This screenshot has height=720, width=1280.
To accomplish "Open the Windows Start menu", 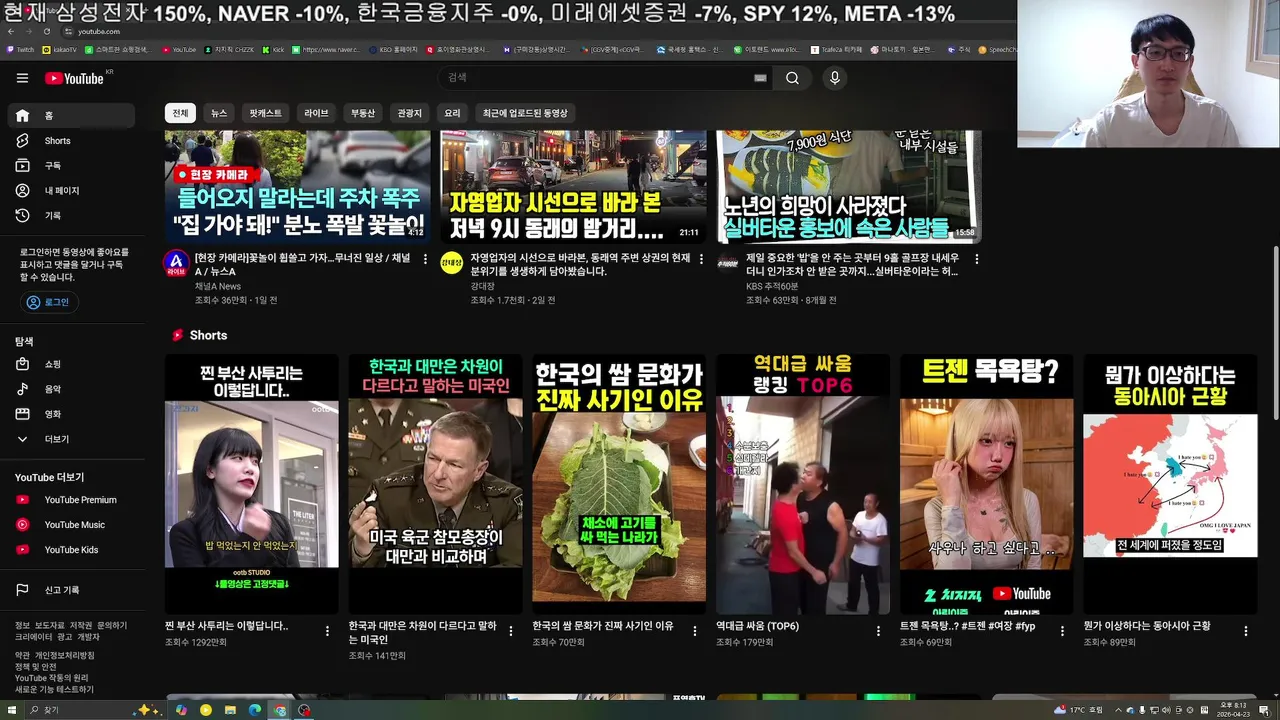I will (x=14, y=710).
